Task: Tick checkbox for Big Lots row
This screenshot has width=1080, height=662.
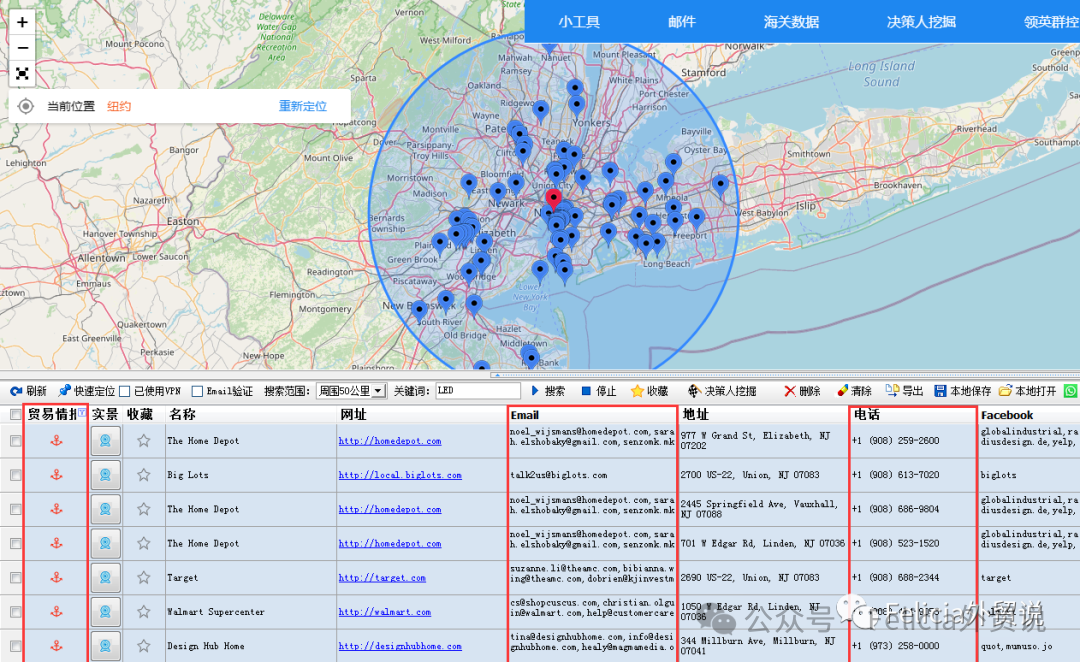Action: pyautogui.click(x=15, y=475)
